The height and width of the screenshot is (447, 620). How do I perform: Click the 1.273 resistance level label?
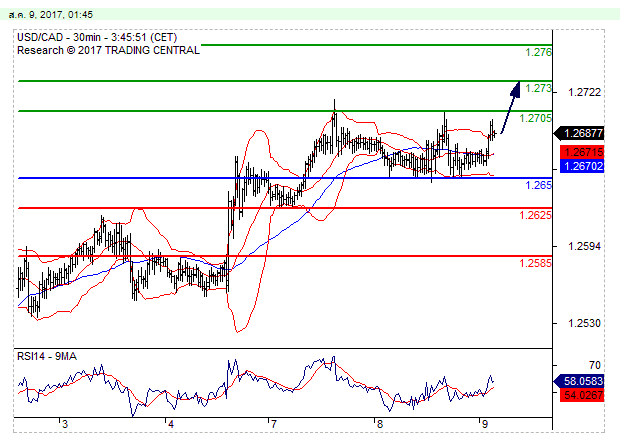coord(538,88)
